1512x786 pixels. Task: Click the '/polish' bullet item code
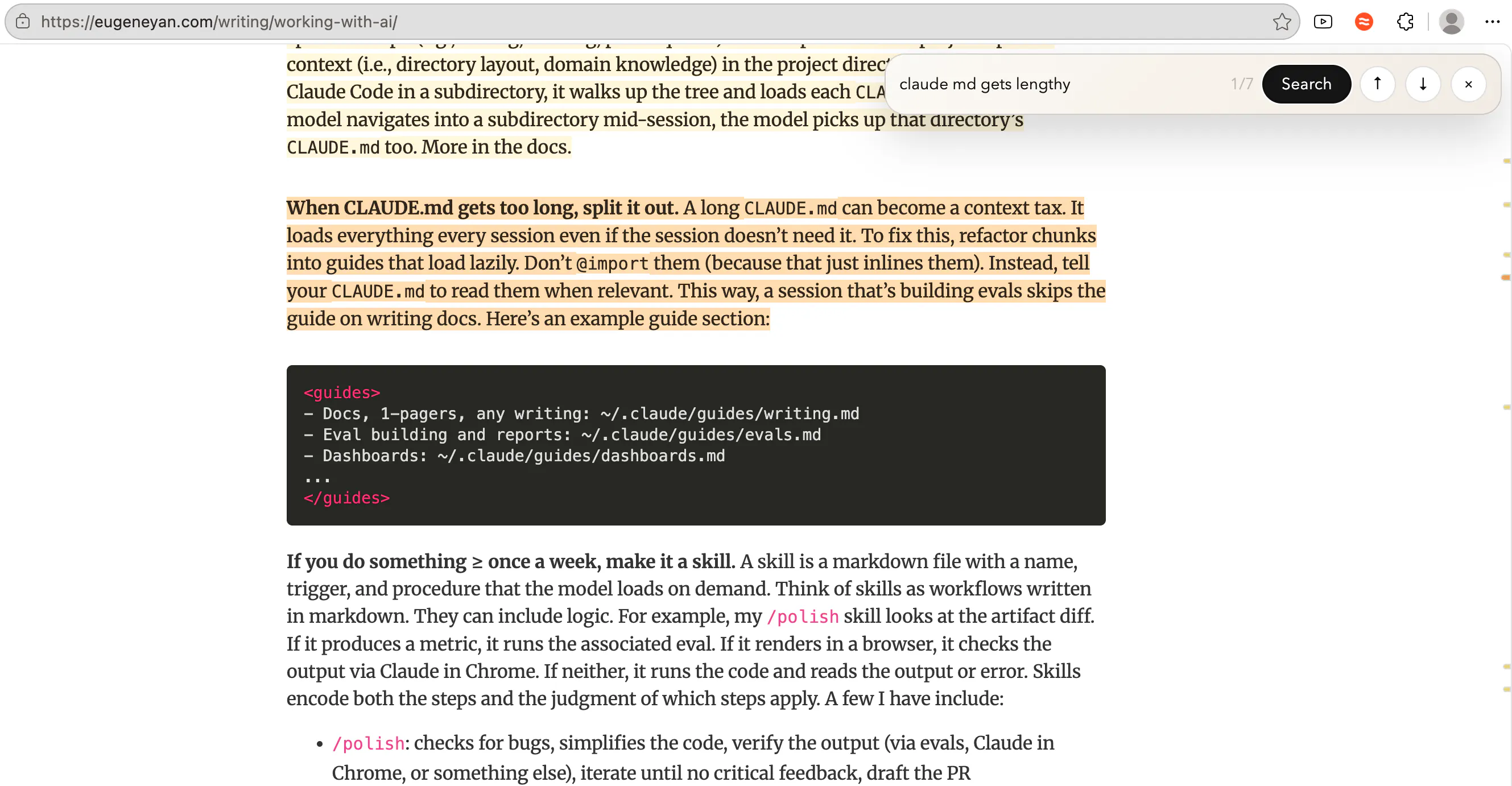click(x=368, y=744)
